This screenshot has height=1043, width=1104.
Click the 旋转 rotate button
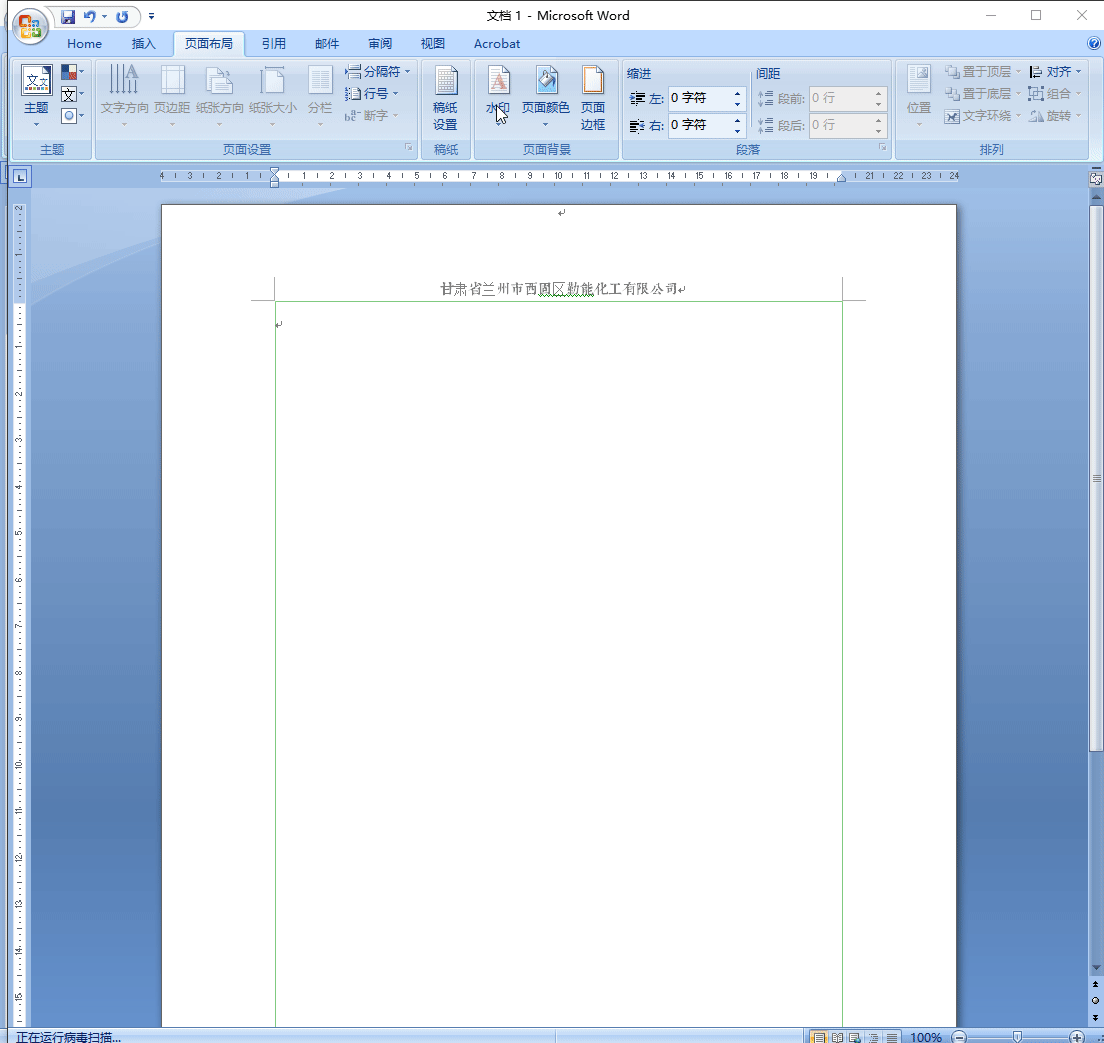pos(1055,115)
